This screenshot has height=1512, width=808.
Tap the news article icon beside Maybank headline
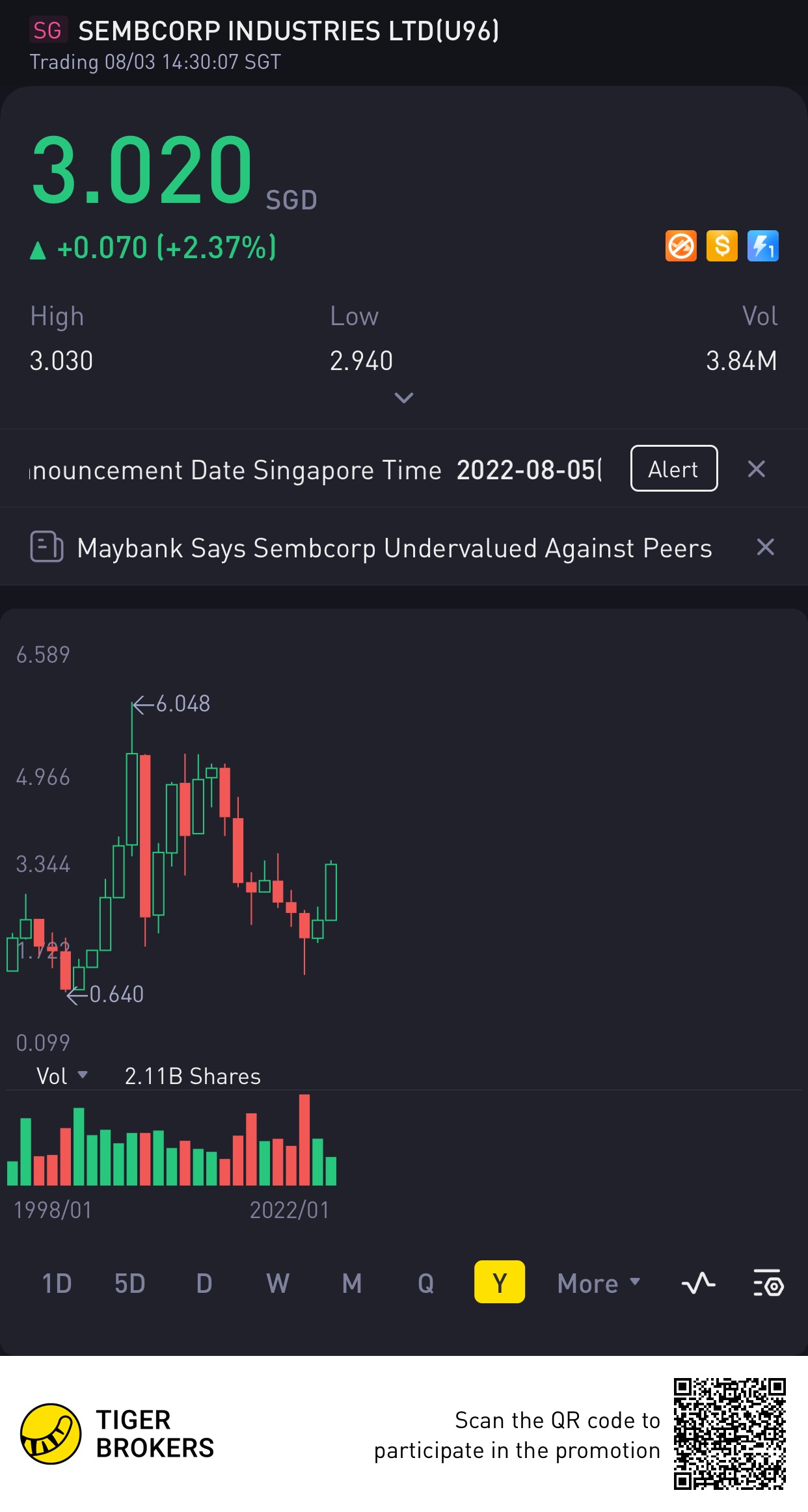47,547
